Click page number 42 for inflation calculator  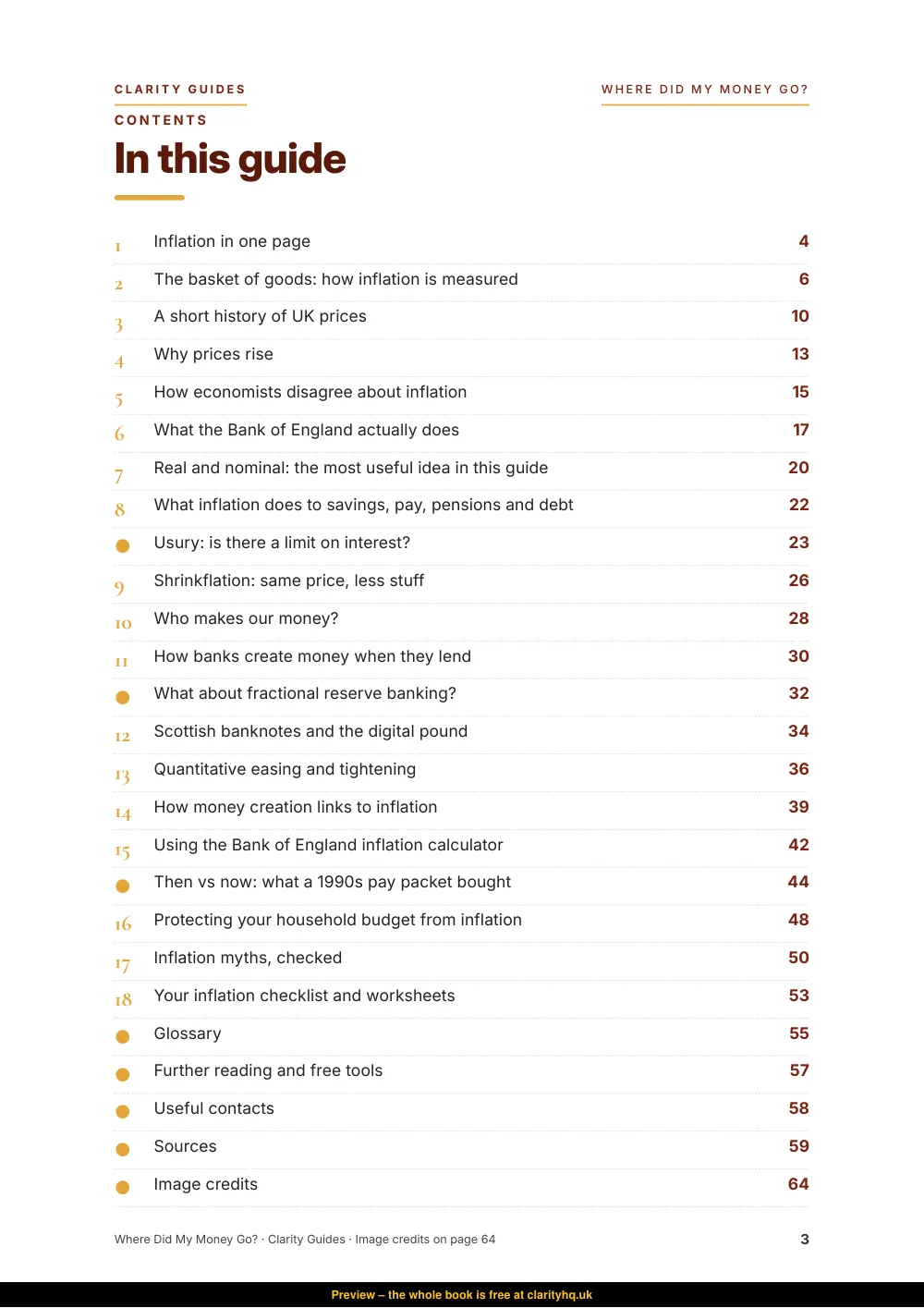(x=798, y=845)
